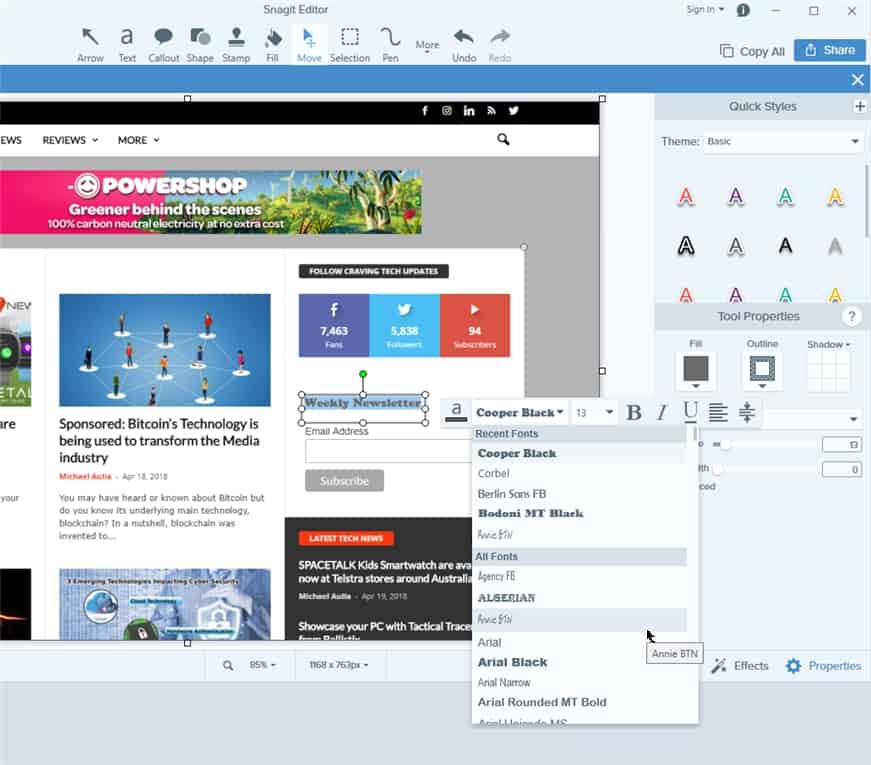Open Tool Properties help
Viewport: 871px width, 765px height.
click(851, 316)
